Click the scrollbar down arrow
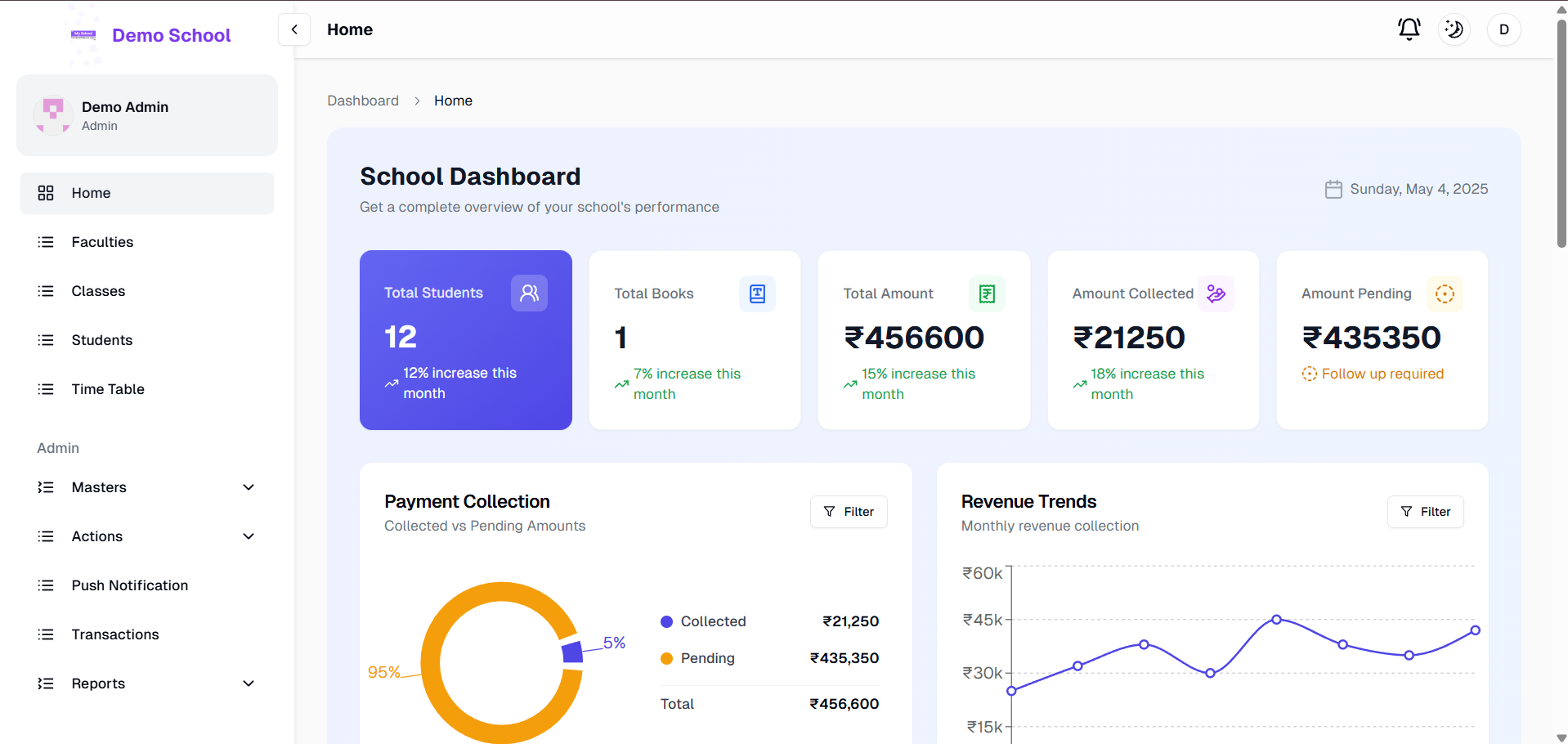Screen dimensions: 1568x744 click(1561, 737)
